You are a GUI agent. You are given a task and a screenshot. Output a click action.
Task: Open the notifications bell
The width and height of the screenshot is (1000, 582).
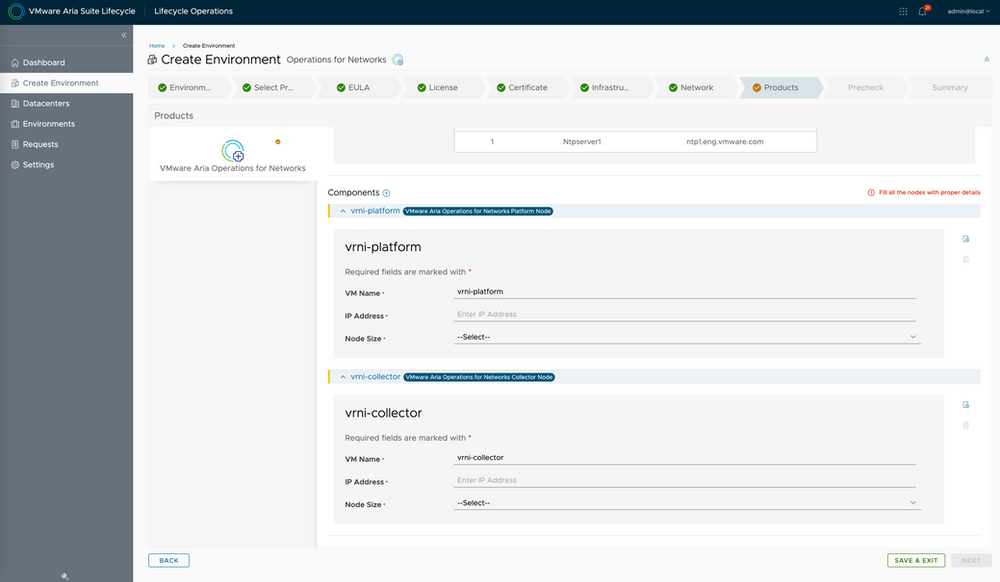pyautogui.click(x=922, y=11)
